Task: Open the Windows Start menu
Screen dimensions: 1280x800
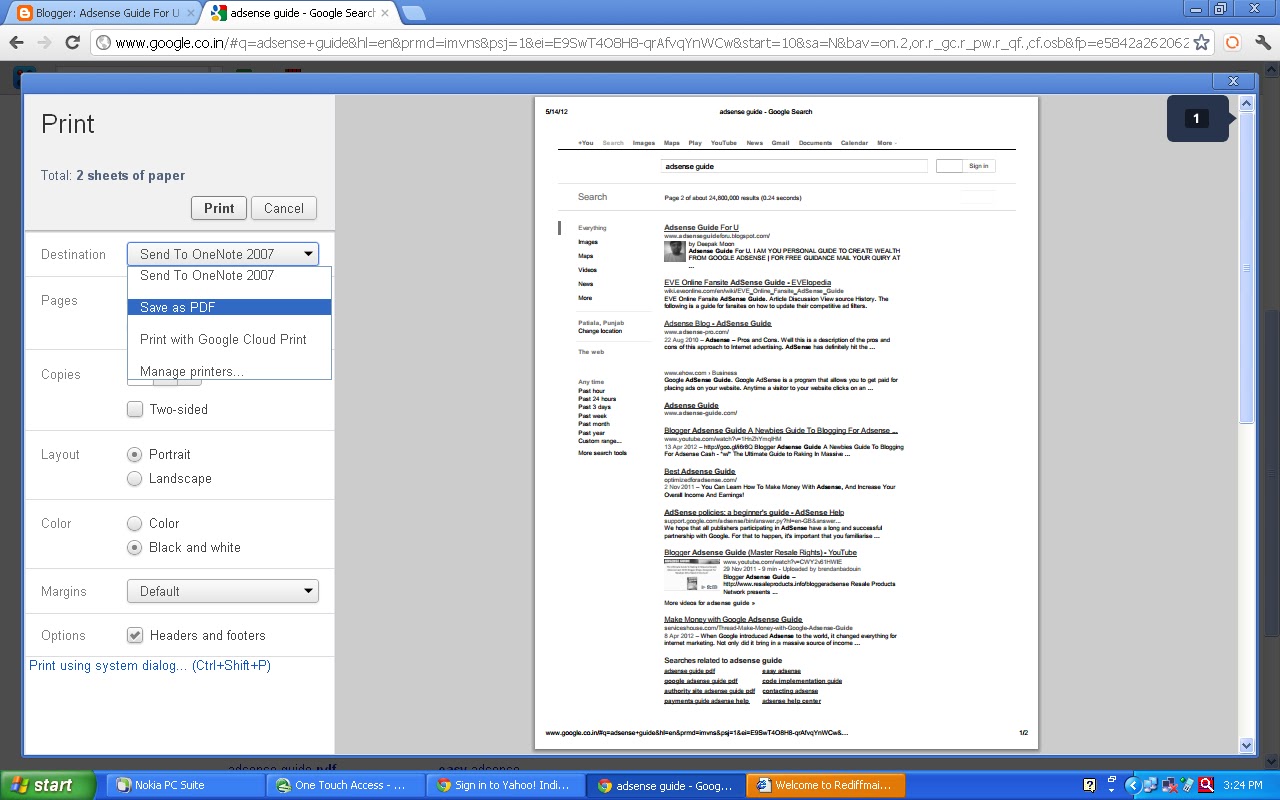Action: point(48,785)
